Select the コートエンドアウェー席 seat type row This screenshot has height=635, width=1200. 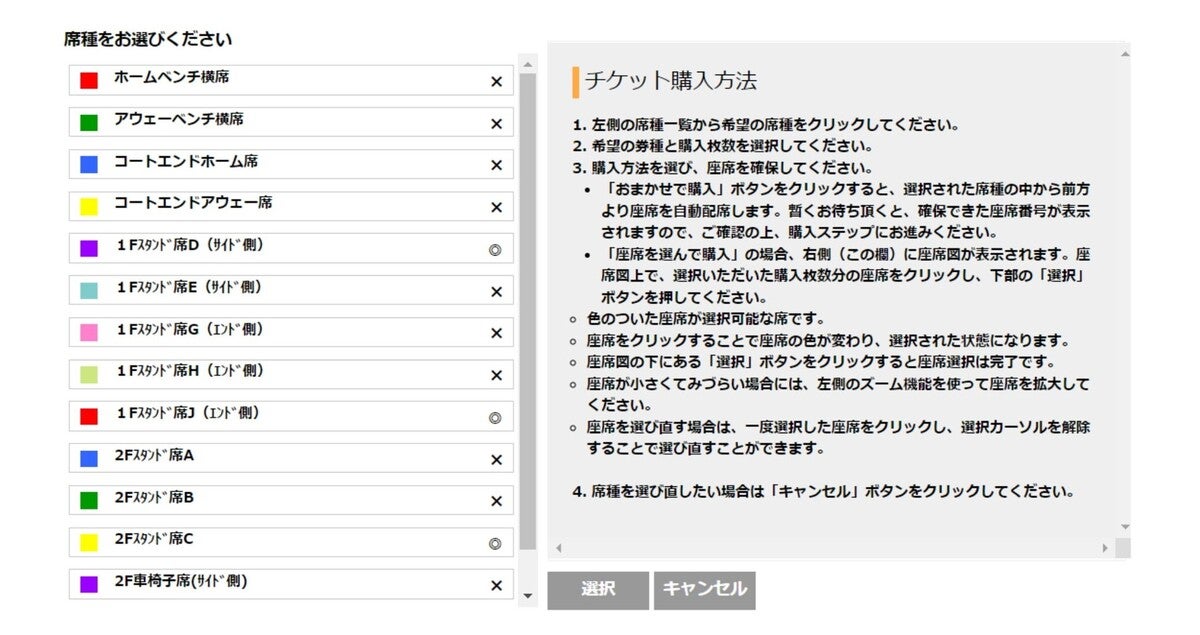[290, 206]
